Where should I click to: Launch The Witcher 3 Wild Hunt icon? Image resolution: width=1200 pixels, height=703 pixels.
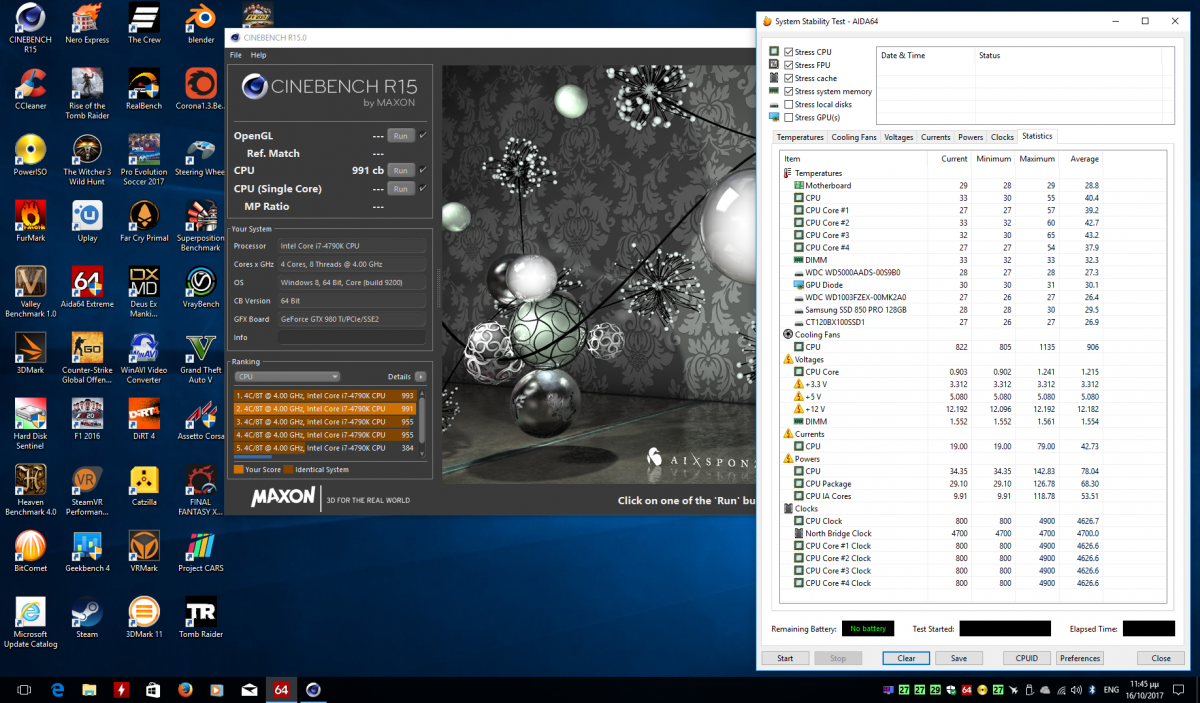click(x=87, y=160)
